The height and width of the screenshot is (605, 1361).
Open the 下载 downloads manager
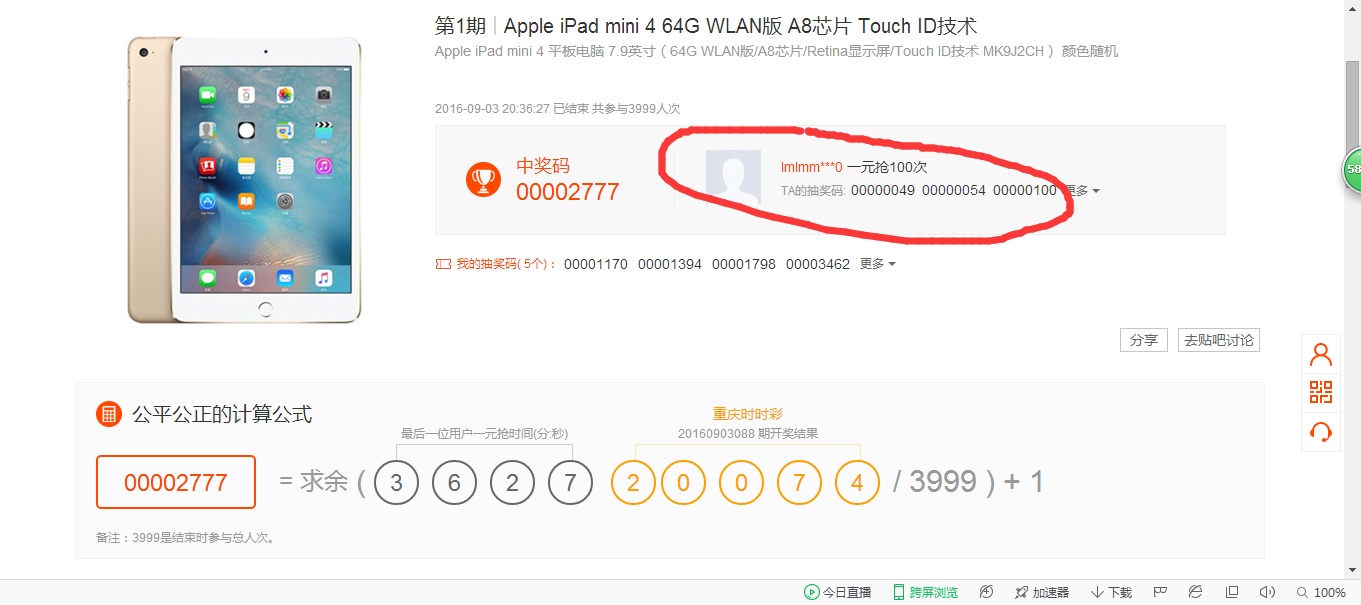(1111, 592)
